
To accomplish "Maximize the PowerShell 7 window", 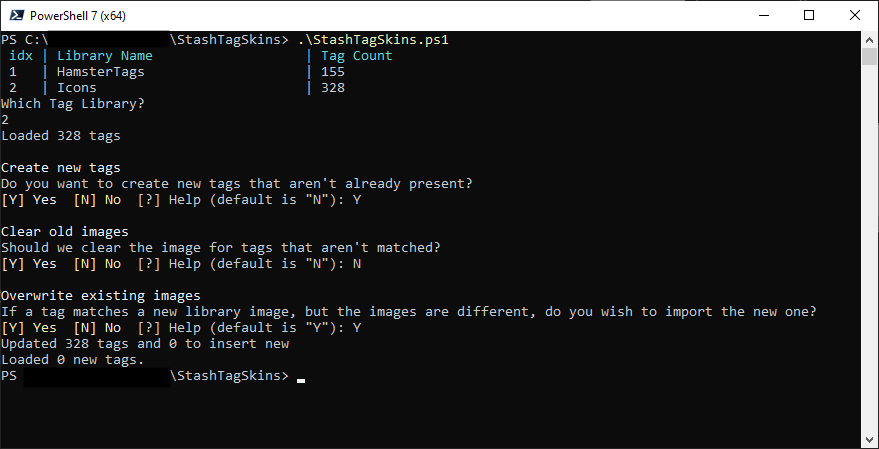I will [x=809, y=16].
